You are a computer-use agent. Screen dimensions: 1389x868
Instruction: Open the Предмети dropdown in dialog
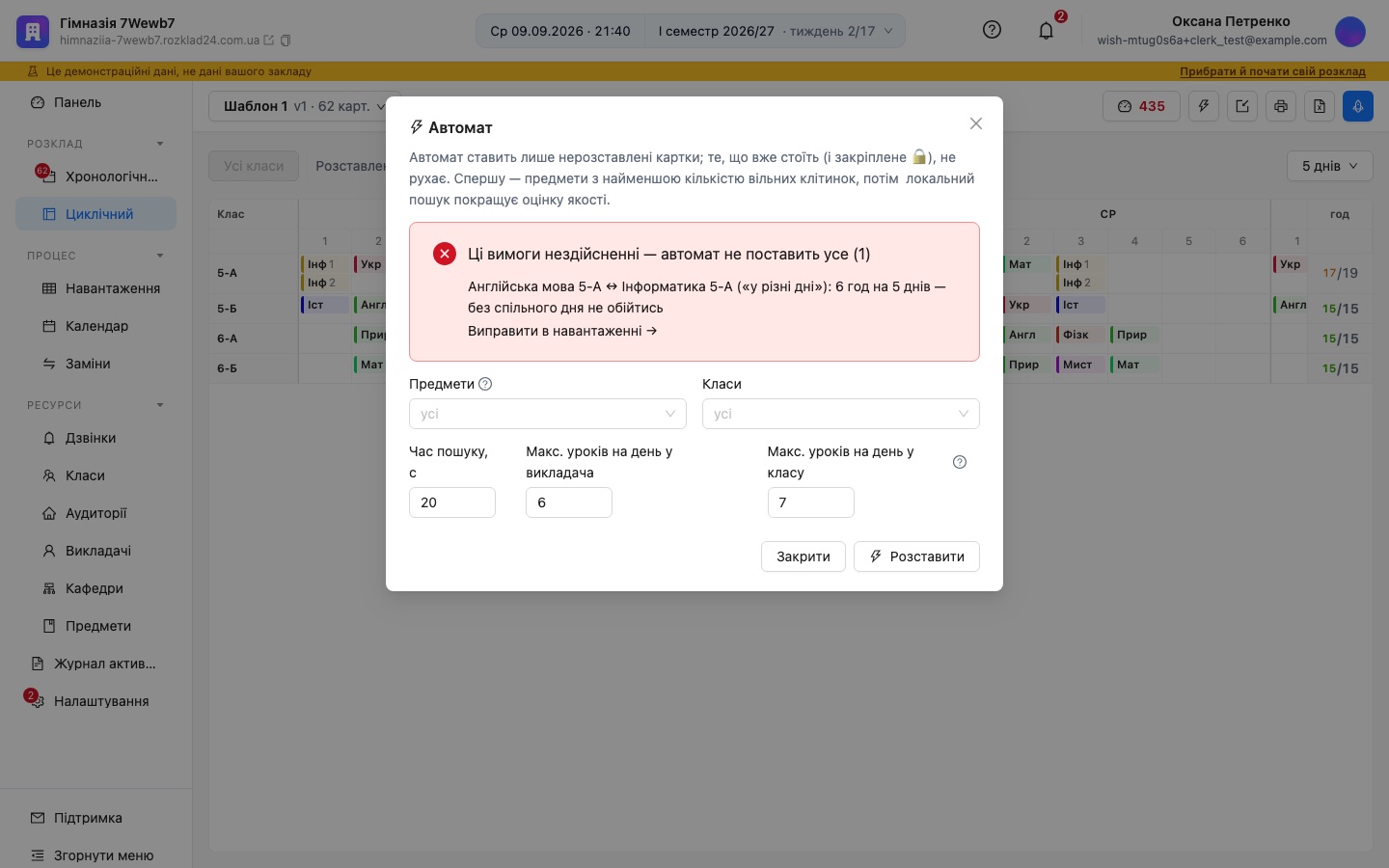pos(548,414)
